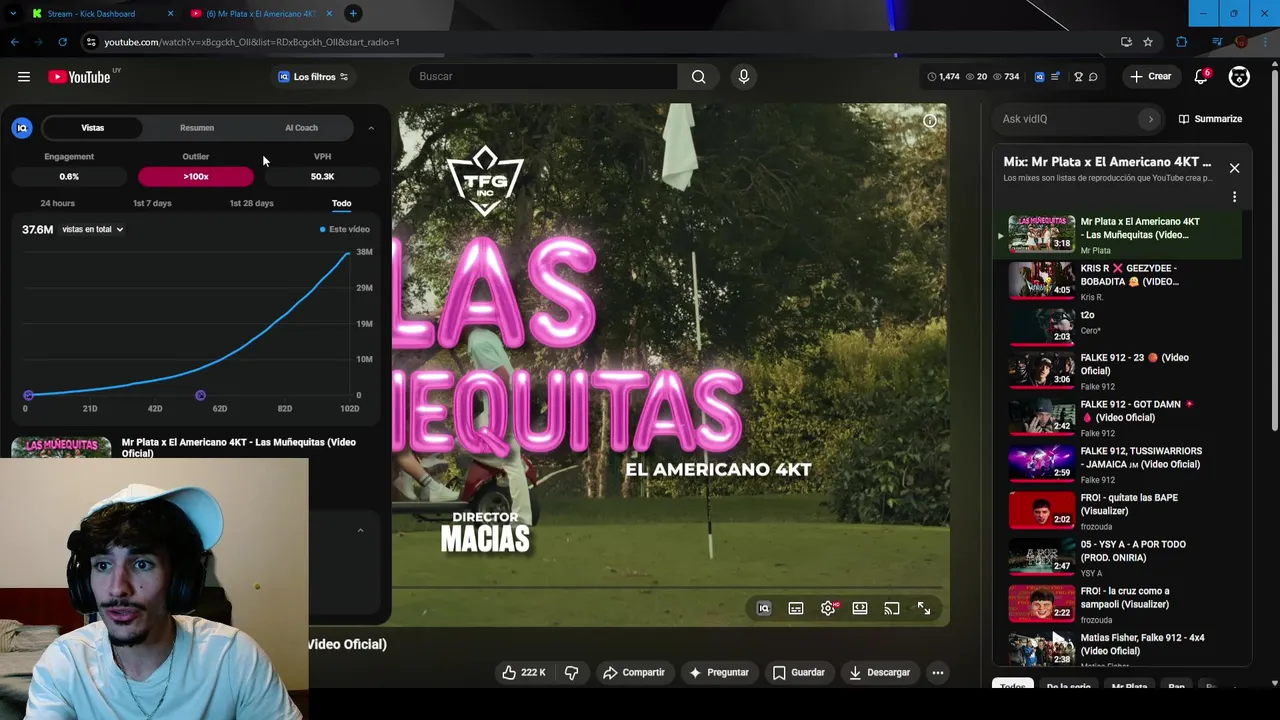Click the search magnifier button

pyautogui.click(x=698, y=77)
